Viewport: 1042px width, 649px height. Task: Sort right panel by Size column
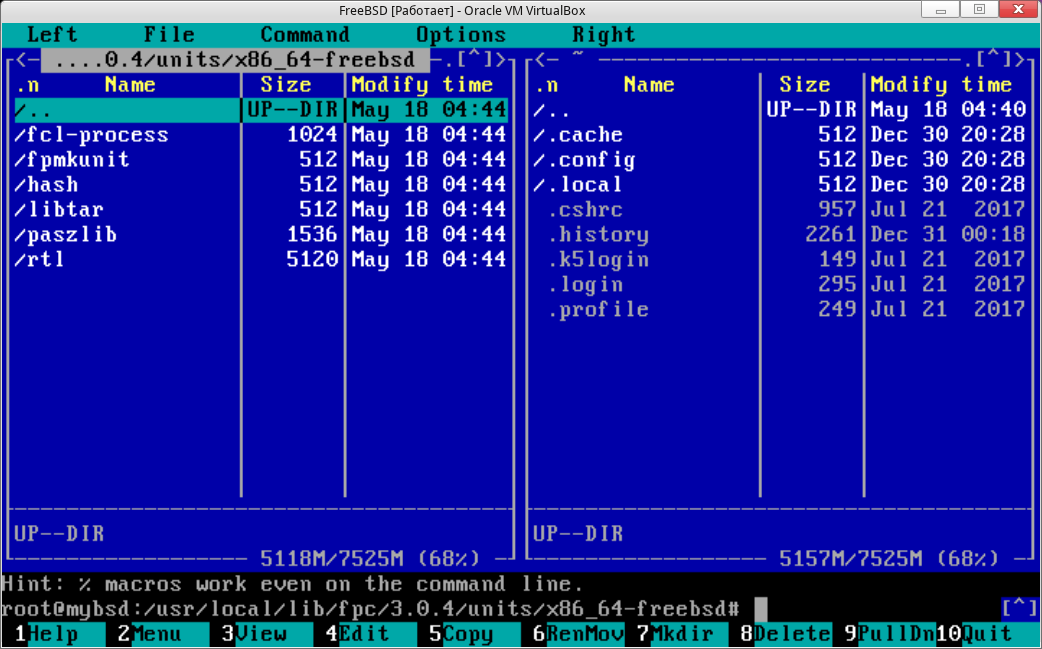804,85
